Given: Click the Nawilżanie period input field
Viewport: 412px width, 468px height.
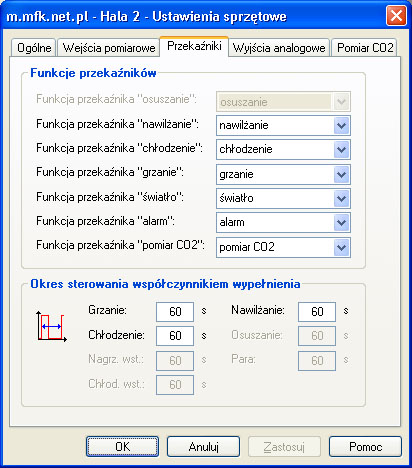Looking at the screenshot, I should tap(317, 312).
